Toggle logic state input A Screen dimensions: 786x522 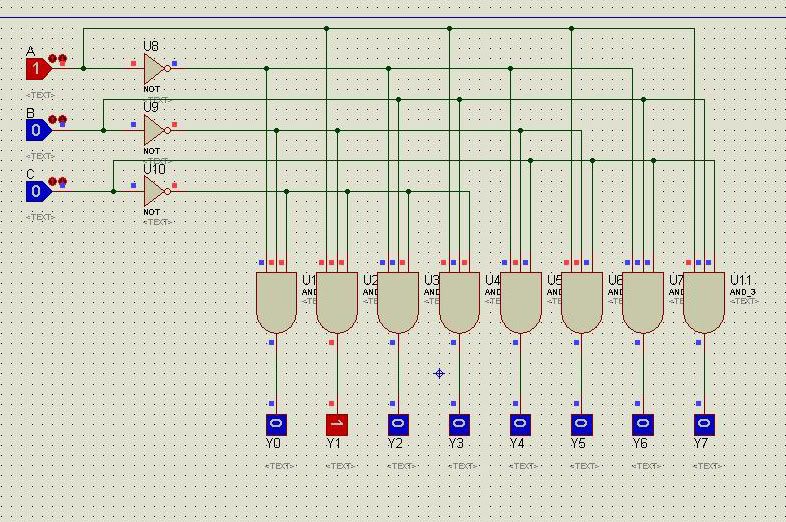pyautogui.click(x=39, y=69)
